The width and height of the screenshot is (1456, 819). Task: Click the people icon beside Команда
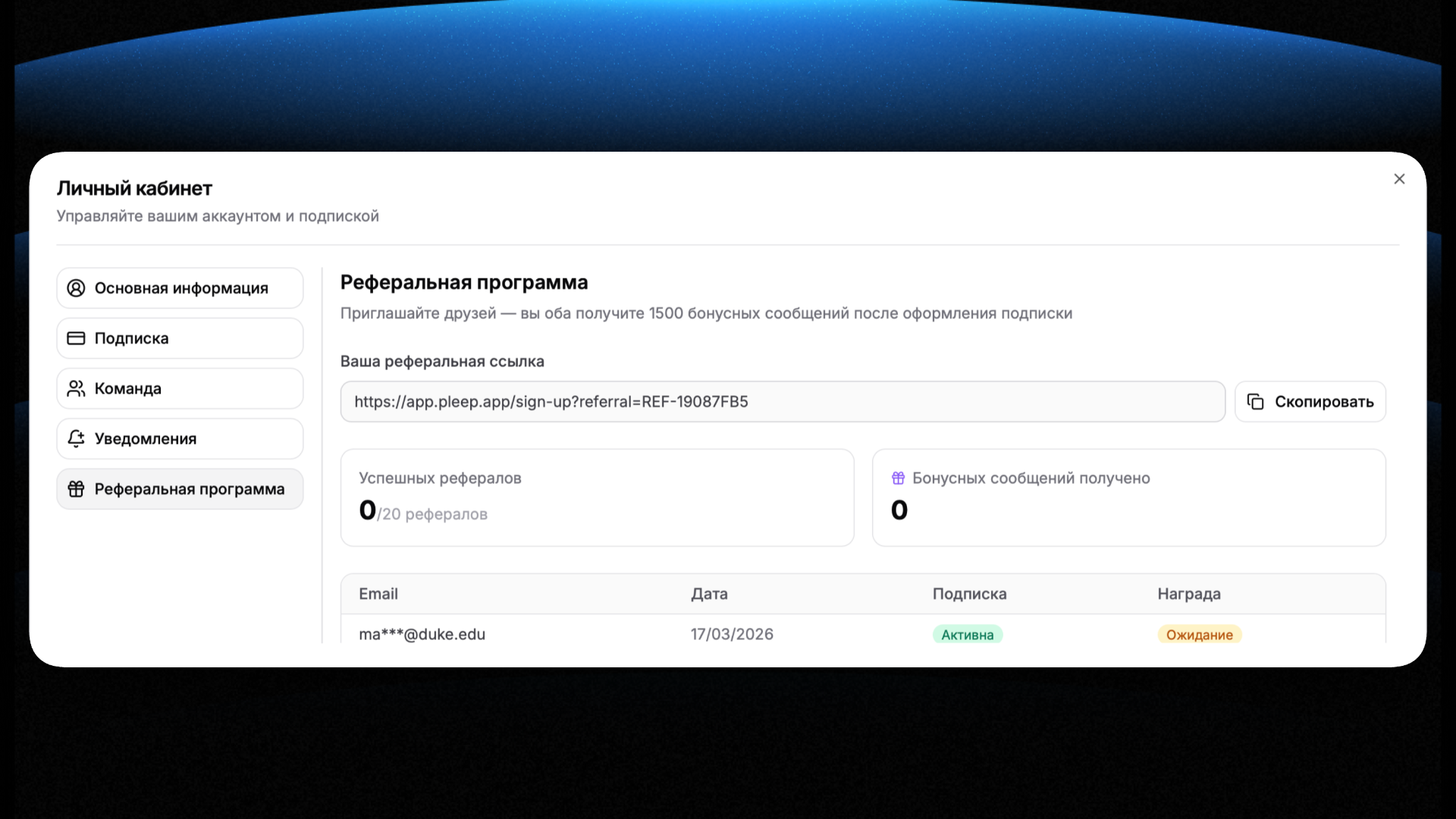76,388
